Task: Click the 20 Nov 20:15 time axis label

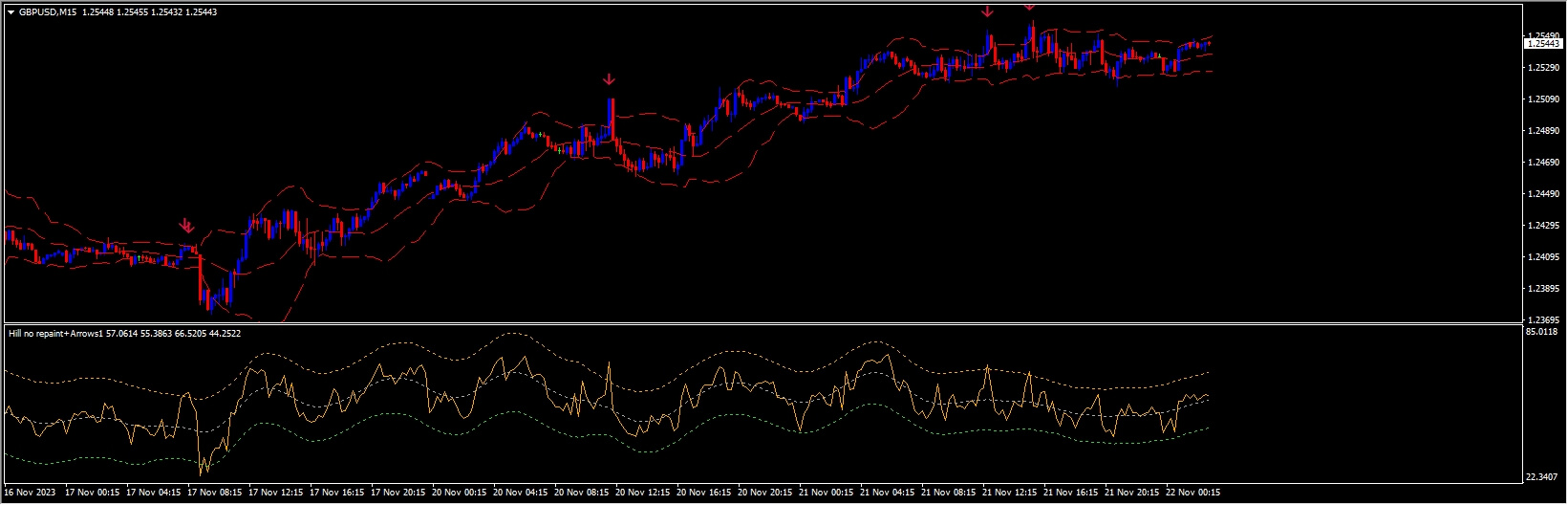Action: [x=765, y=493]
